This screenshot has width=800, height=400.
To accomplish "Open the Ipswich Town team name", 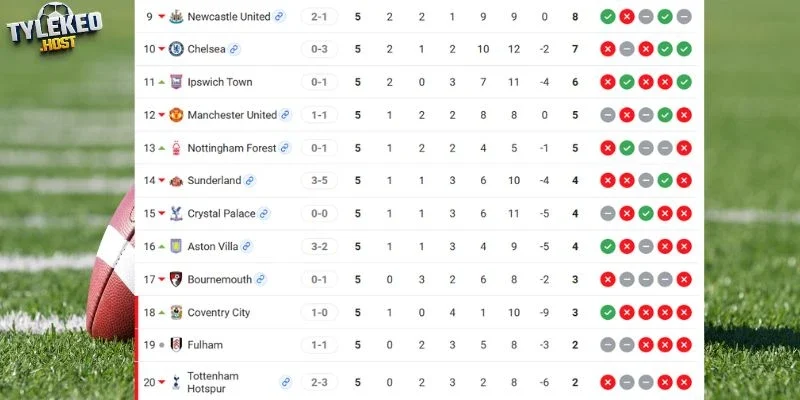I will [220, 82].
